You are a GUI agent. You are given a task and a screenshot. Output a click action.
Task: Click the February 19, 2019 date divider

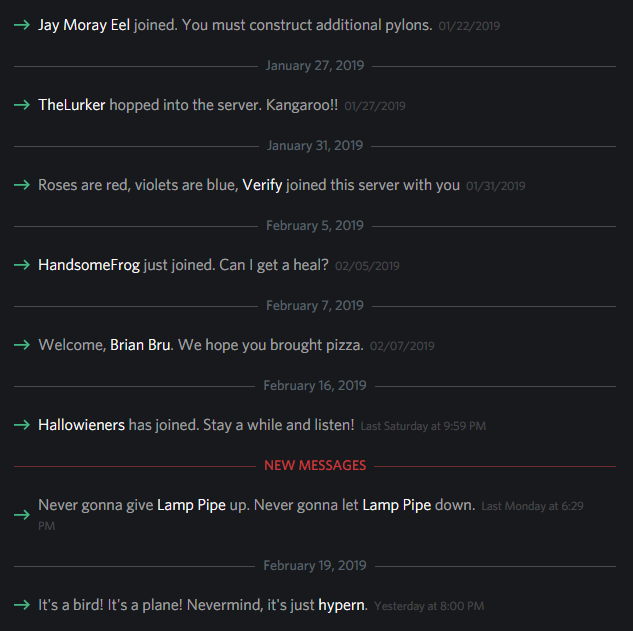tap(315, 566)
